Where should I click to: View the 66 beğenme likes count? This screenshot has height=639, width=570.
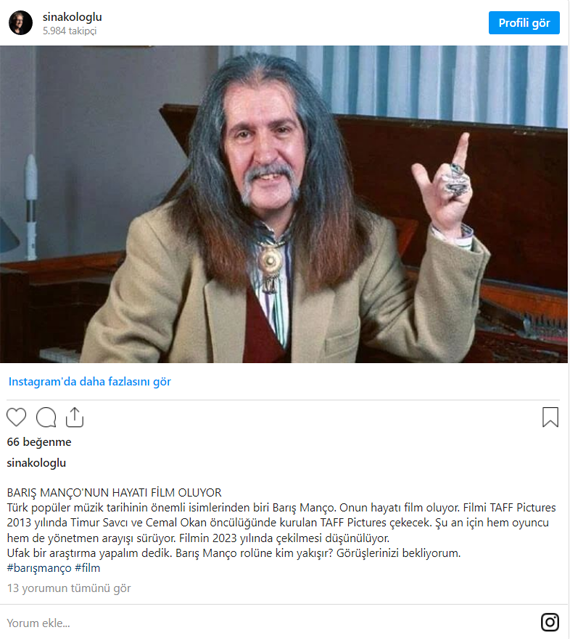click(39, 442)
